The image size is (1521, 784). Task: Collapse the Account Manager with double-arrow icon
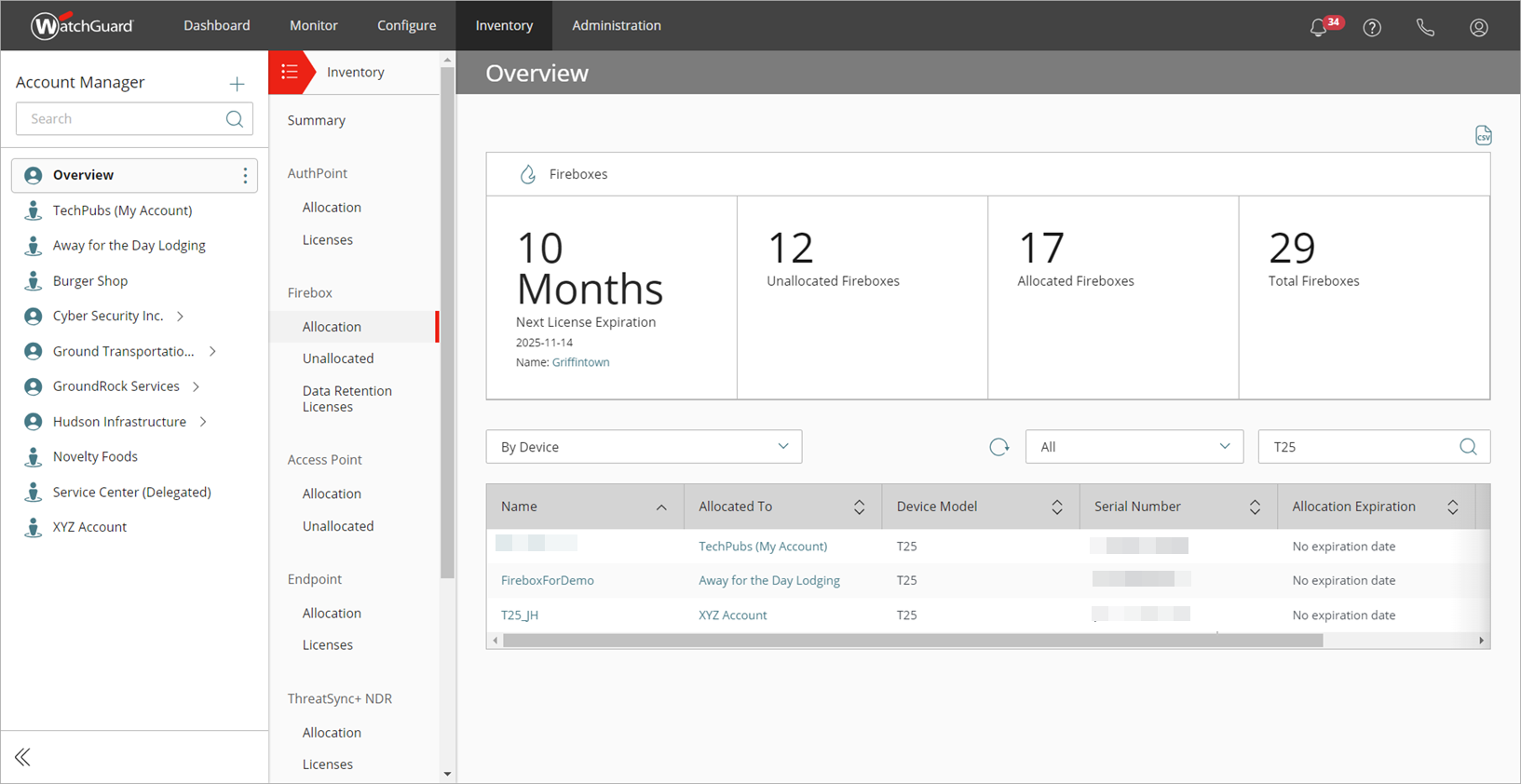pos(23,757)
